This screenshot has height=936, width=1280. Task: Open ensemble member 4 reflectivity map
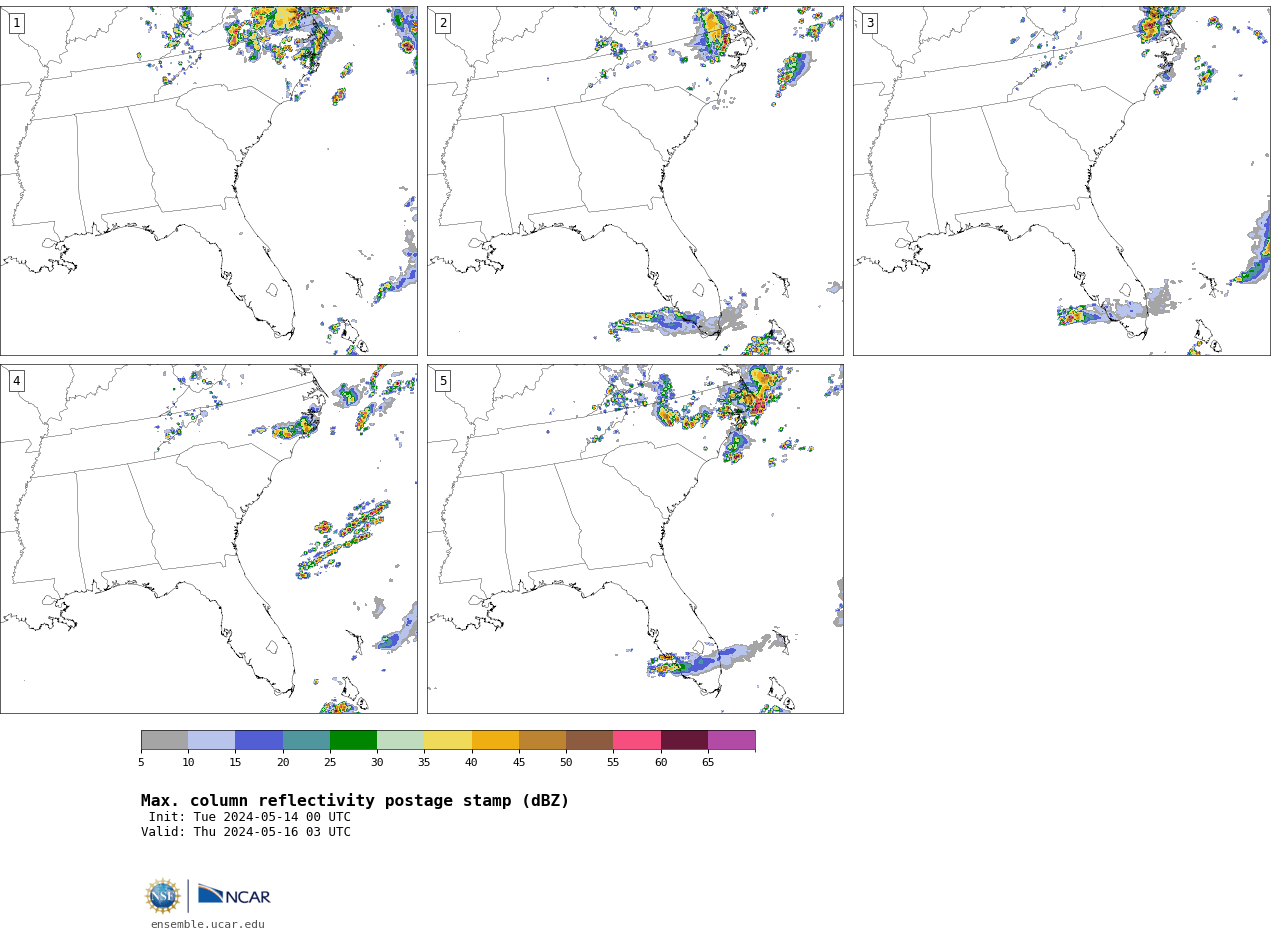click(209, 539)
